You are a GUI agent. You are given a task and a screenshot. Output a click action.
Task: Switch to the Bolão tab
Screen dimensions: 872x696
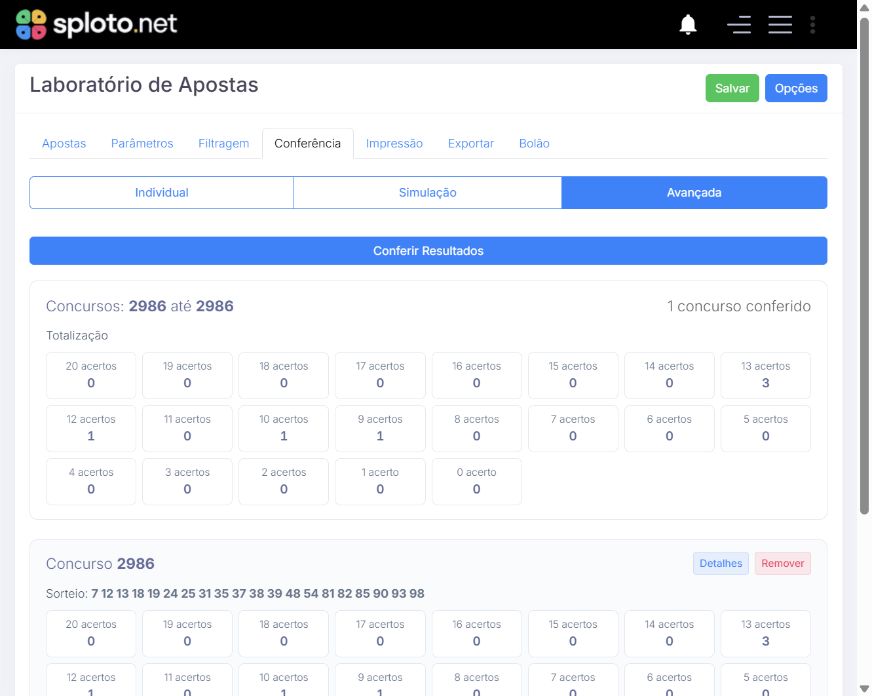534,143
